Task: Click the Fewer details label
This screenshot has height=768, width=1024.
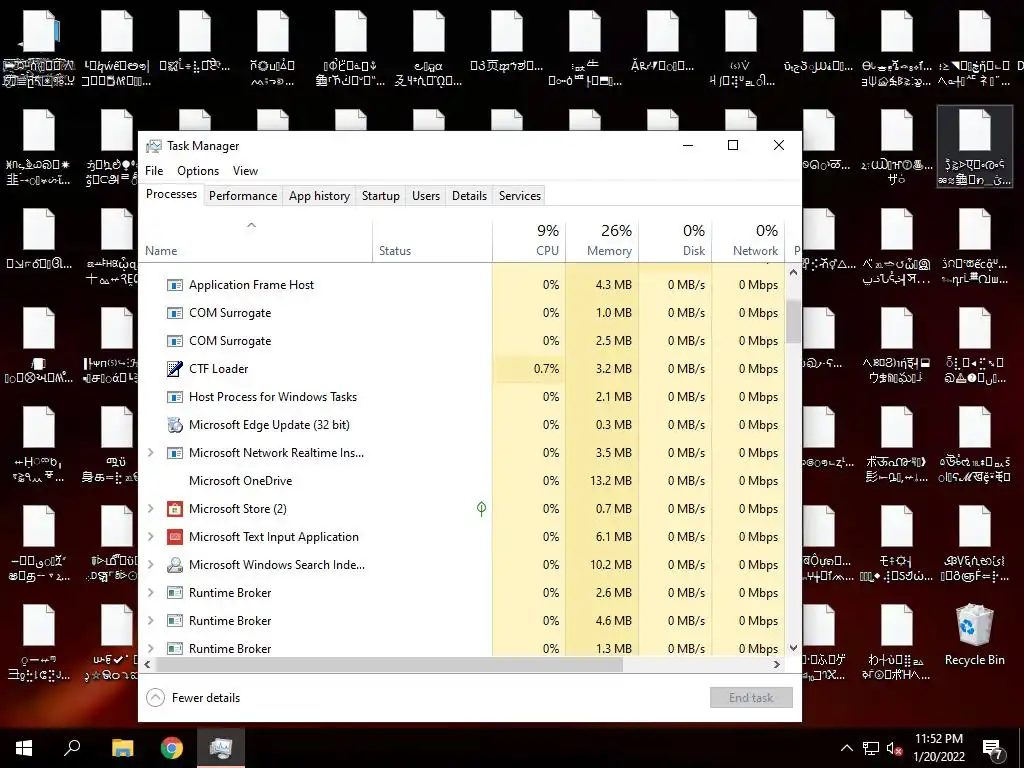Action: click(x=206, y=697)
